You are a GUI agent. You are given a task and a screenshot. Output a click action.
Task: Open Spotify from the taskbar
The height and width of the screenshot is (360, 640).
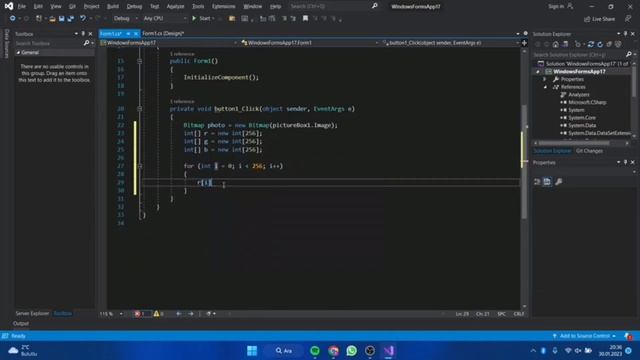pos(315,351)
